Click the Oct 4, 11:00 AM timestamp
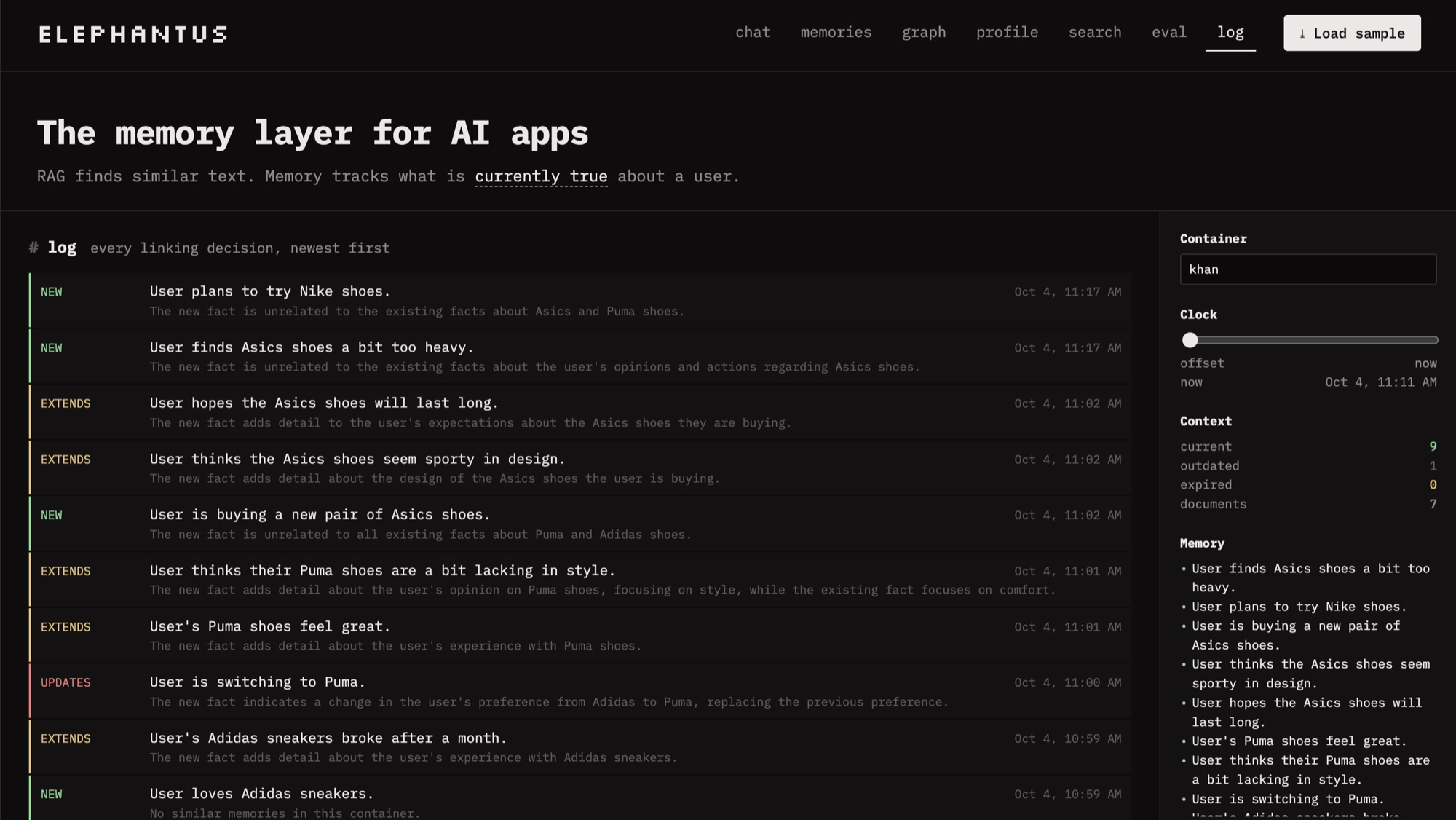 coord(1068,682)
